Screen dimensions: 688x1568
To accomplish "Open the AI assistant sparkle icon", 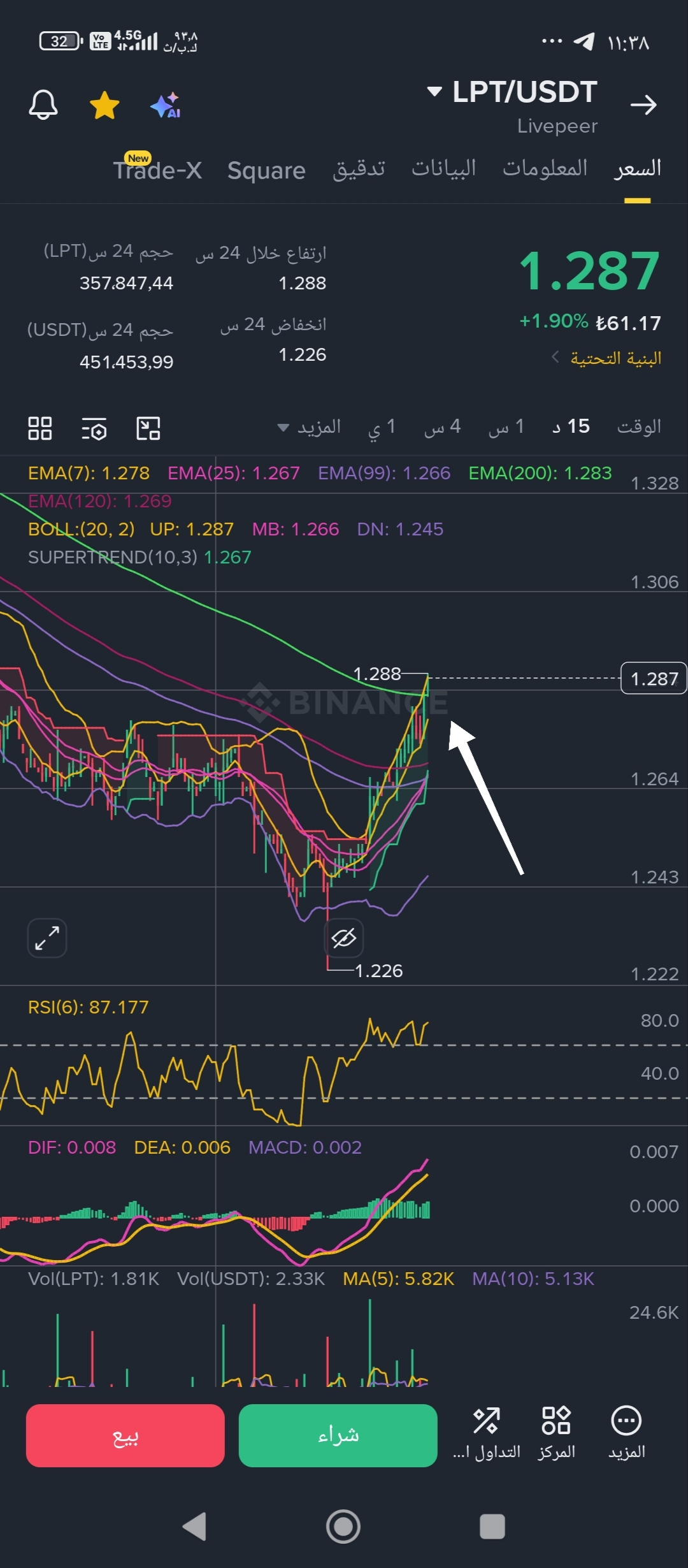I will point(166,105).
